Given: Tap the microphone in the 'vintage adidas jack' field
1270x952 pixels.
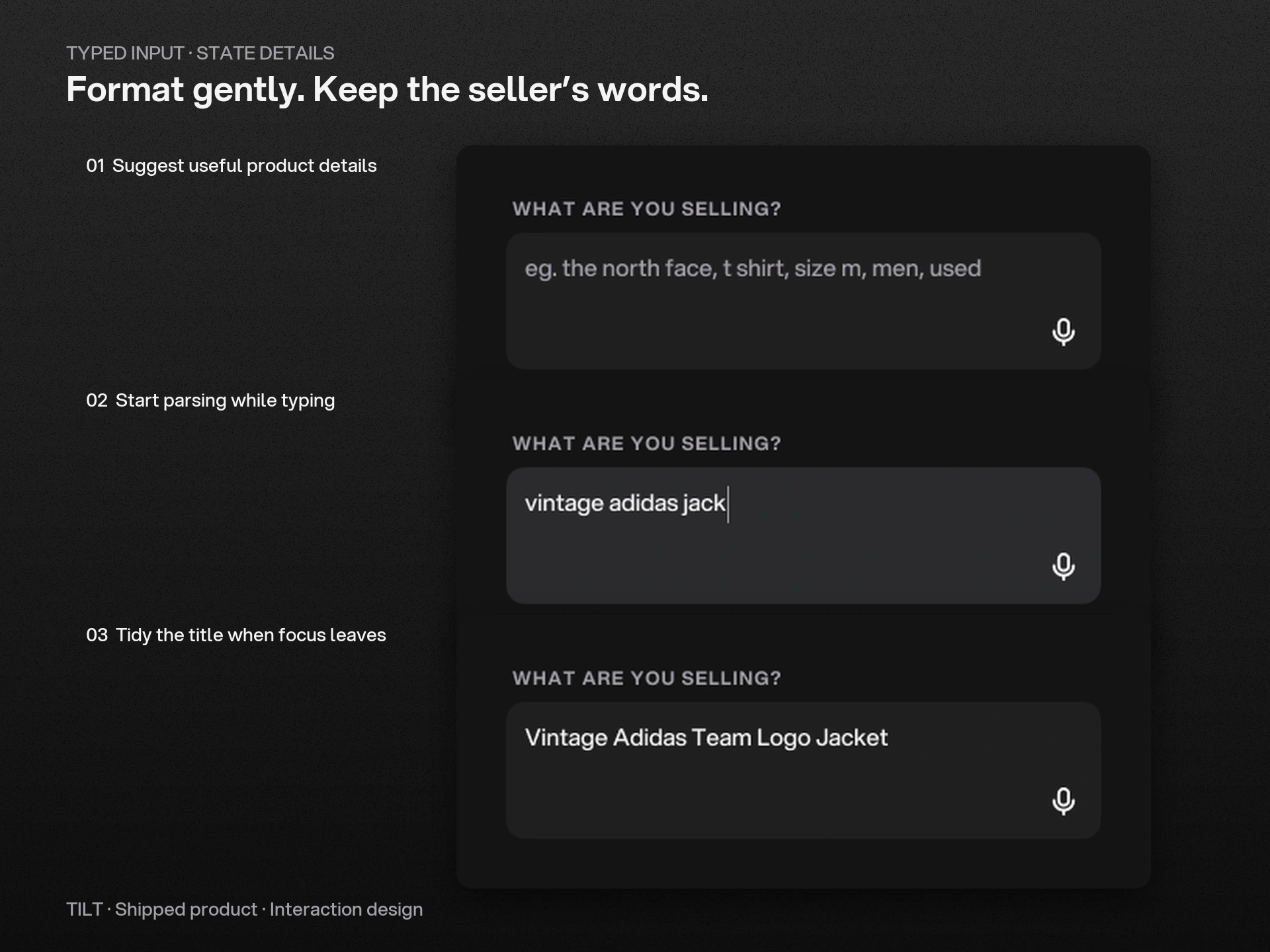Looking at the screenshot, I should pos(1063,567).
